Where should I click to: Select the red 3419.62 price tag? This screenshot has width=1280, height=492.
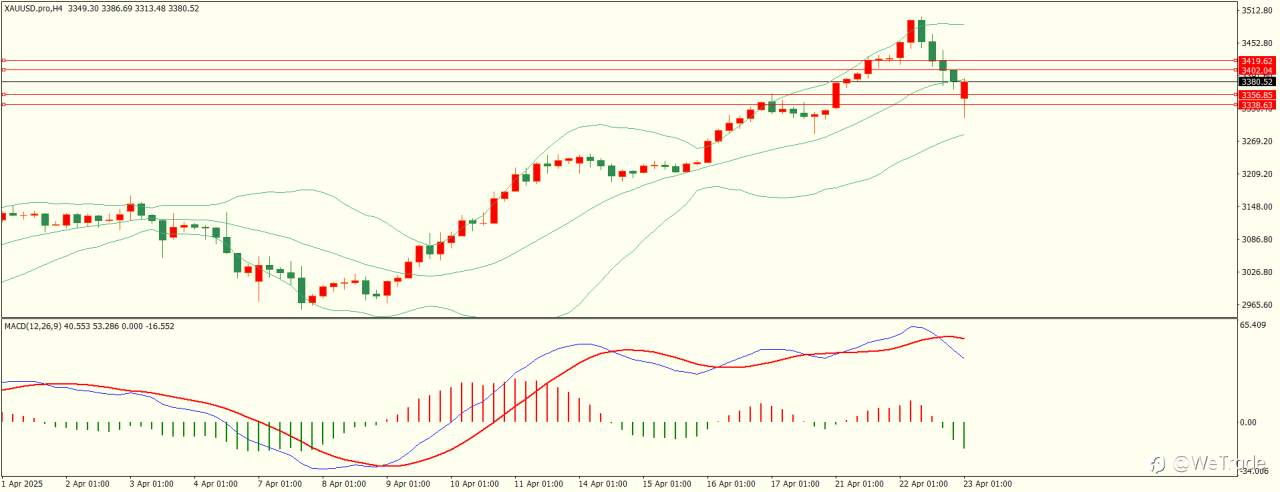click(x=1256, y=61)
